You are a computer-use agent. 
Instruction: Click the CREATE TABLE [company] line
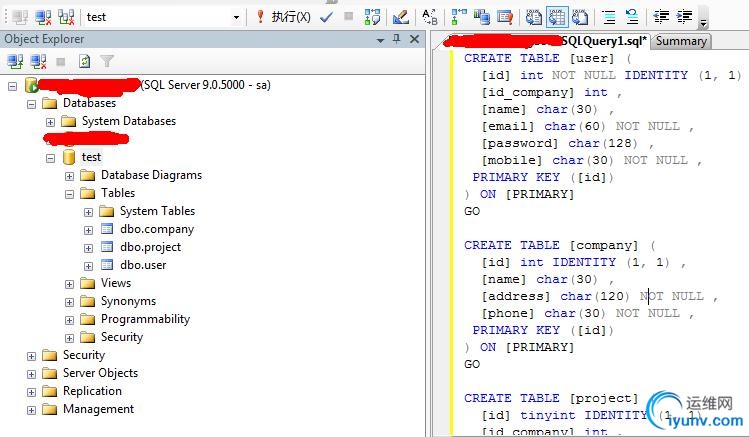[559, 245]
